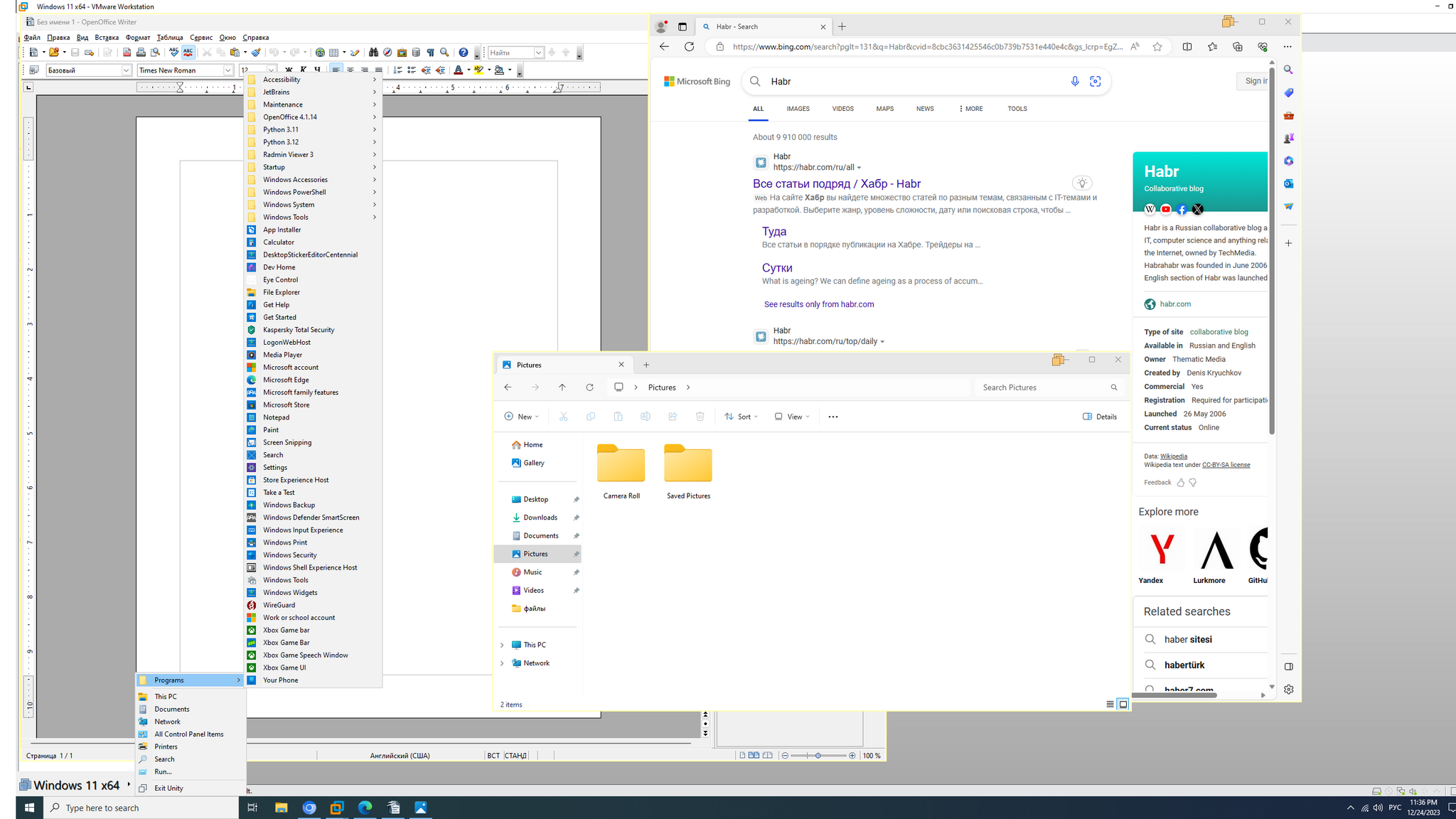Screen dimensions: 1456x819
Task: Open the Вставка menu in Writer
Action: 107,38
